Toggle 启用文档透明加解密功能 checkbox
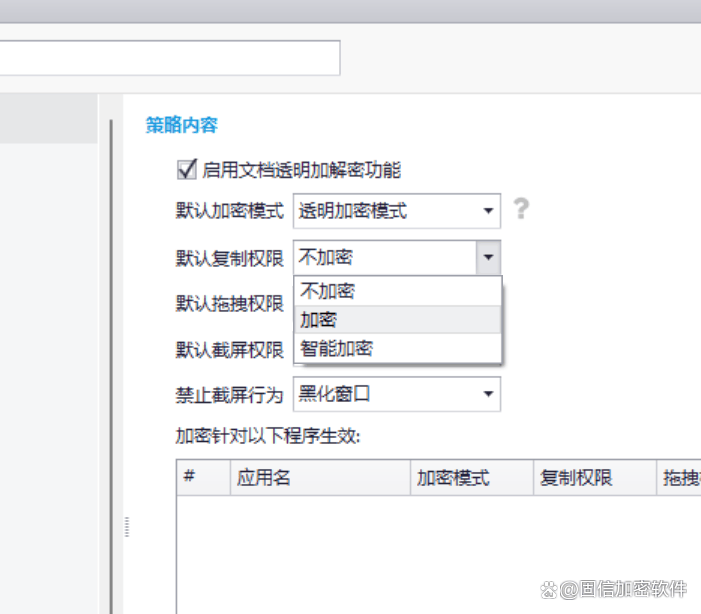Image resolution: width=701 pixels, height=614 pixels. click(185, 170)
